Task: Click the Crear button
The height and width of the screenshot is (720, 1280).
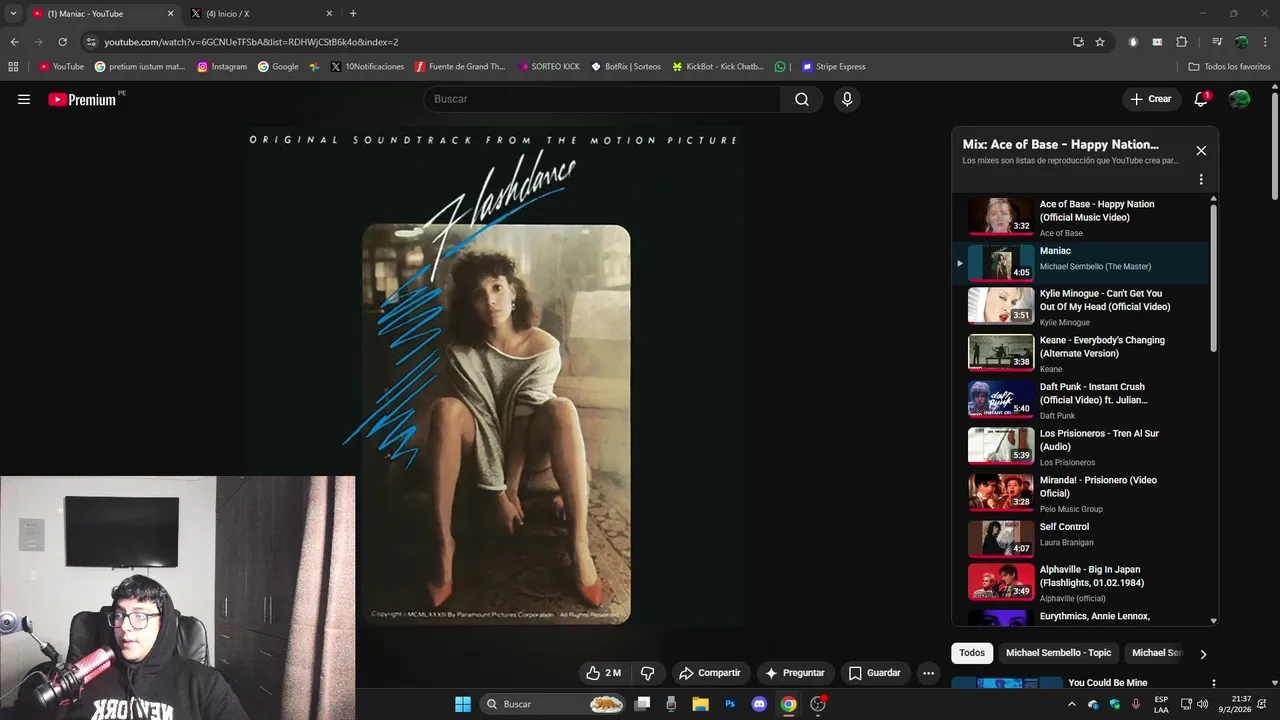Action: (1150, 99)
